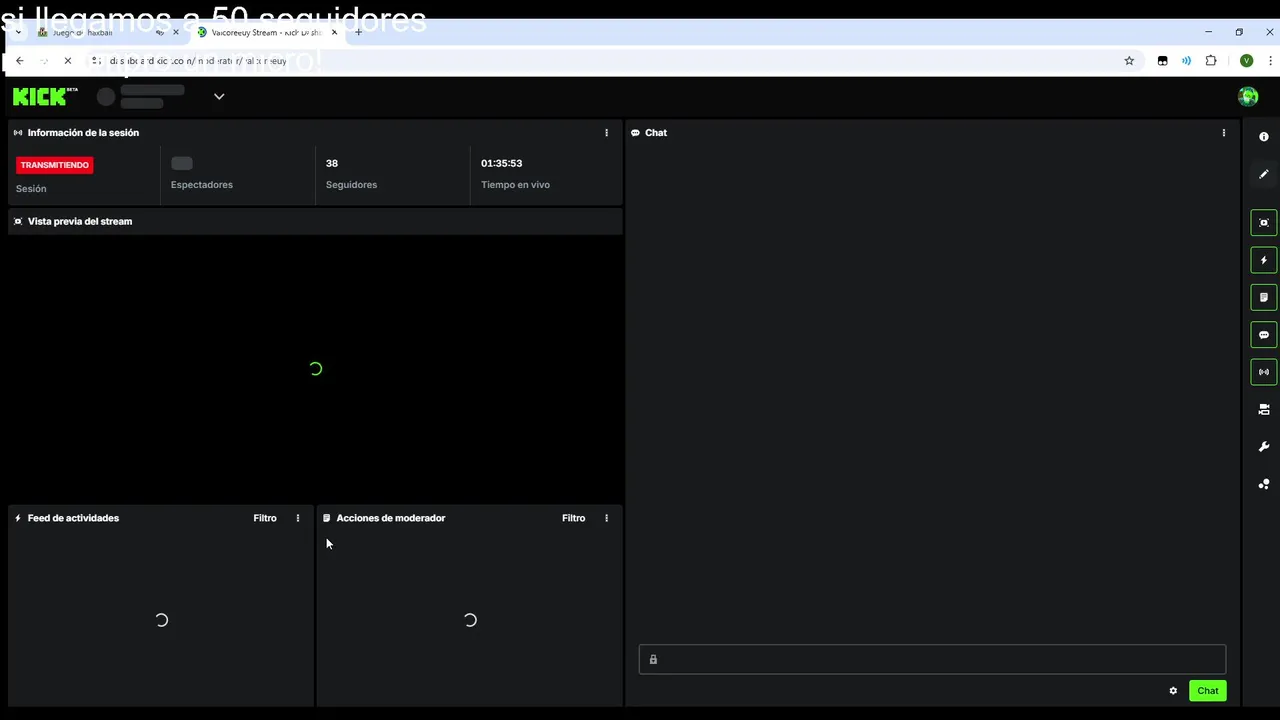Toggle the chat panel sidebar icon
Image resolution: width=1280 pixels, height=720 pixels.
pos(1264,335)
